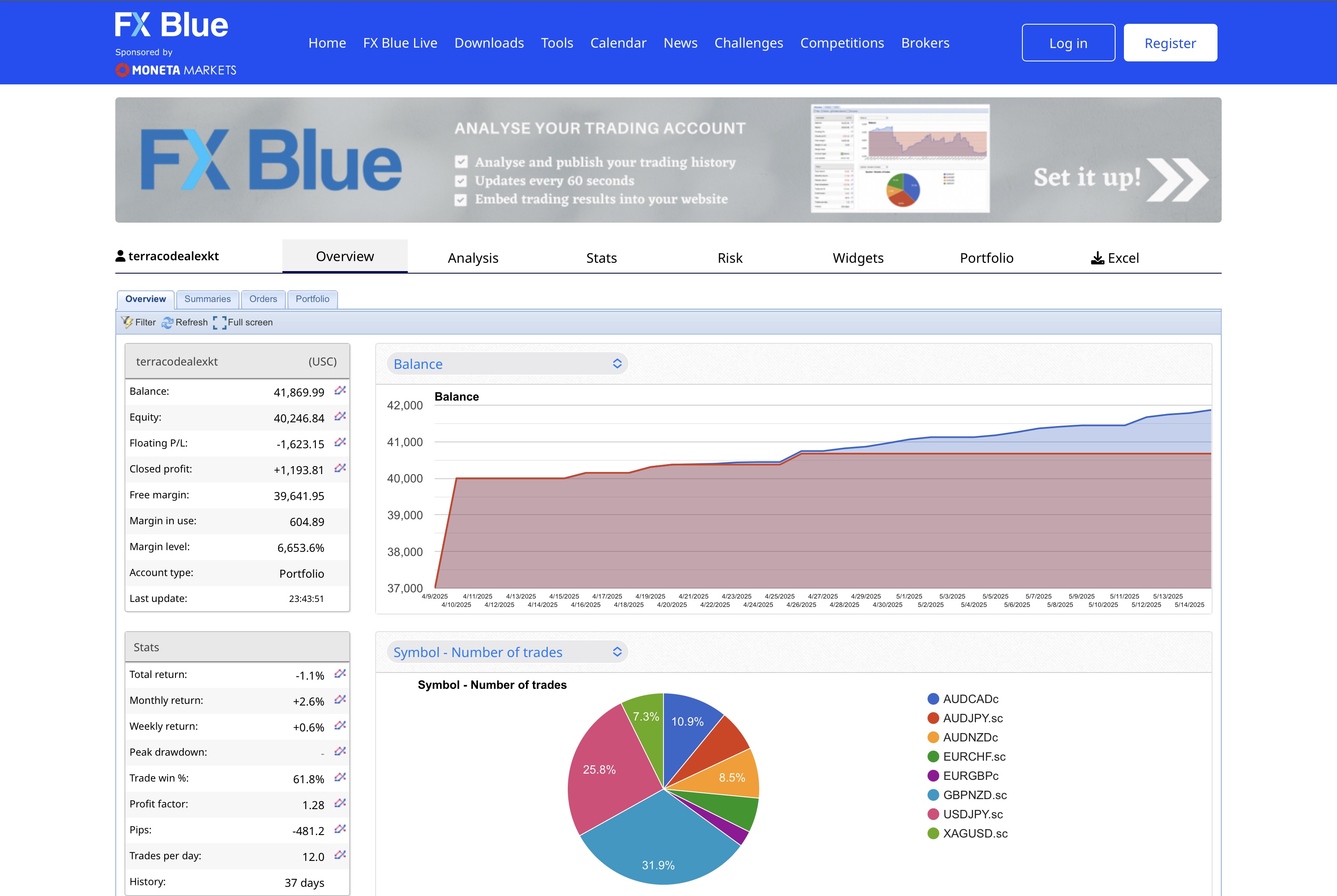1337x896 pixels.
Task: Open chart icon beside Equity value
Action: pos(340,416)
